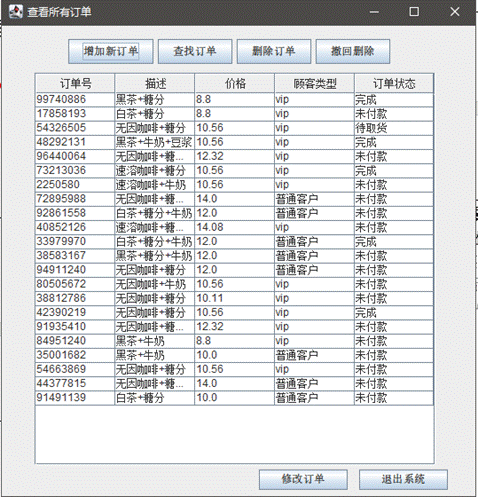Viewport: 478px width, 497px height.
Task: Click the price cell 14.08 of order 40852126
Action: pyautogui.click(x=234, y=227)
